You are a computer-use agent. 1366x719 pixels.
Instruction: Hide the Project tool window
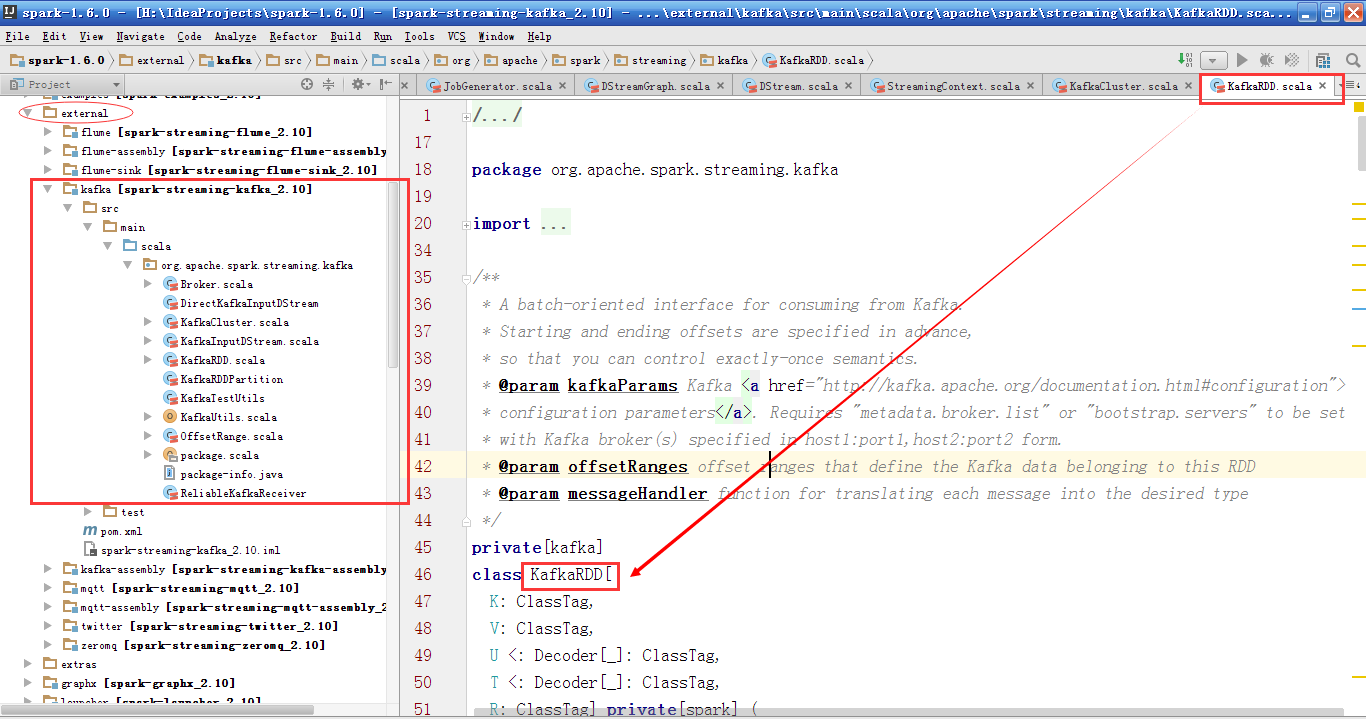pos(383,85)
